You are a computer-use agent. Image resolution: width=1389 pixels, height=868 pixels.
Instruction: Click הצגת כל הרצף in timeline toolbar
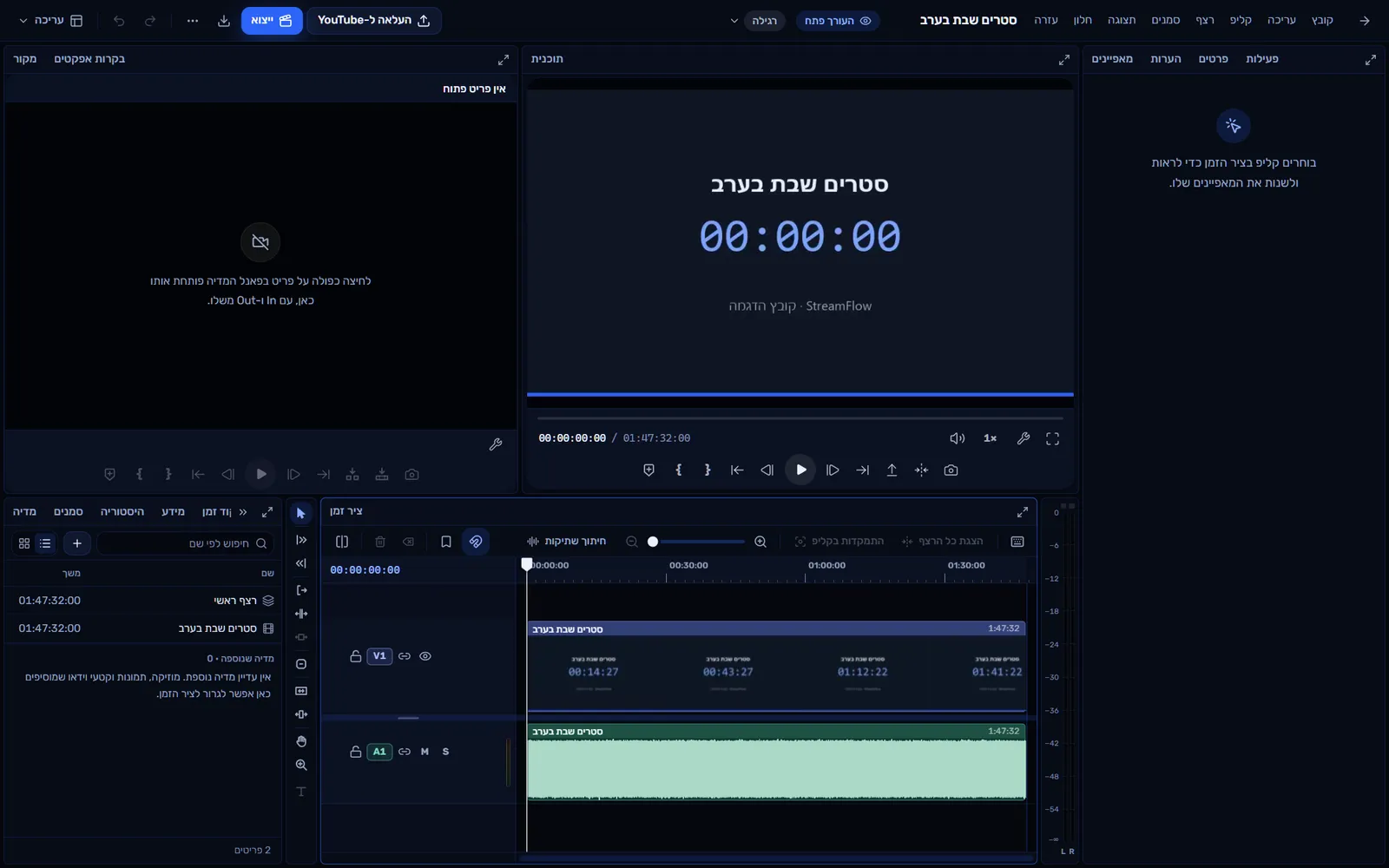coord(943,542)
